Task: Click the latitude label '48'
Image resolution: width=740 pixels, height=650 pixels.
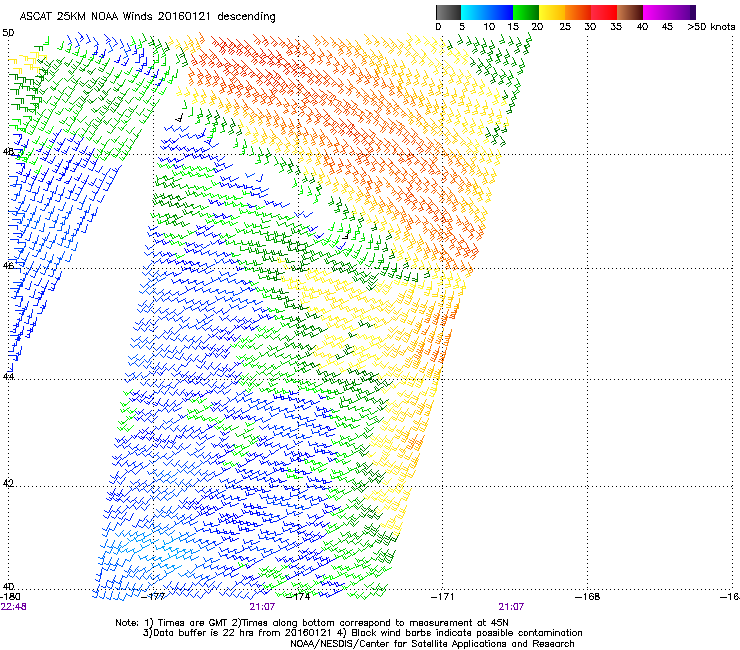Action: (8, 152)
